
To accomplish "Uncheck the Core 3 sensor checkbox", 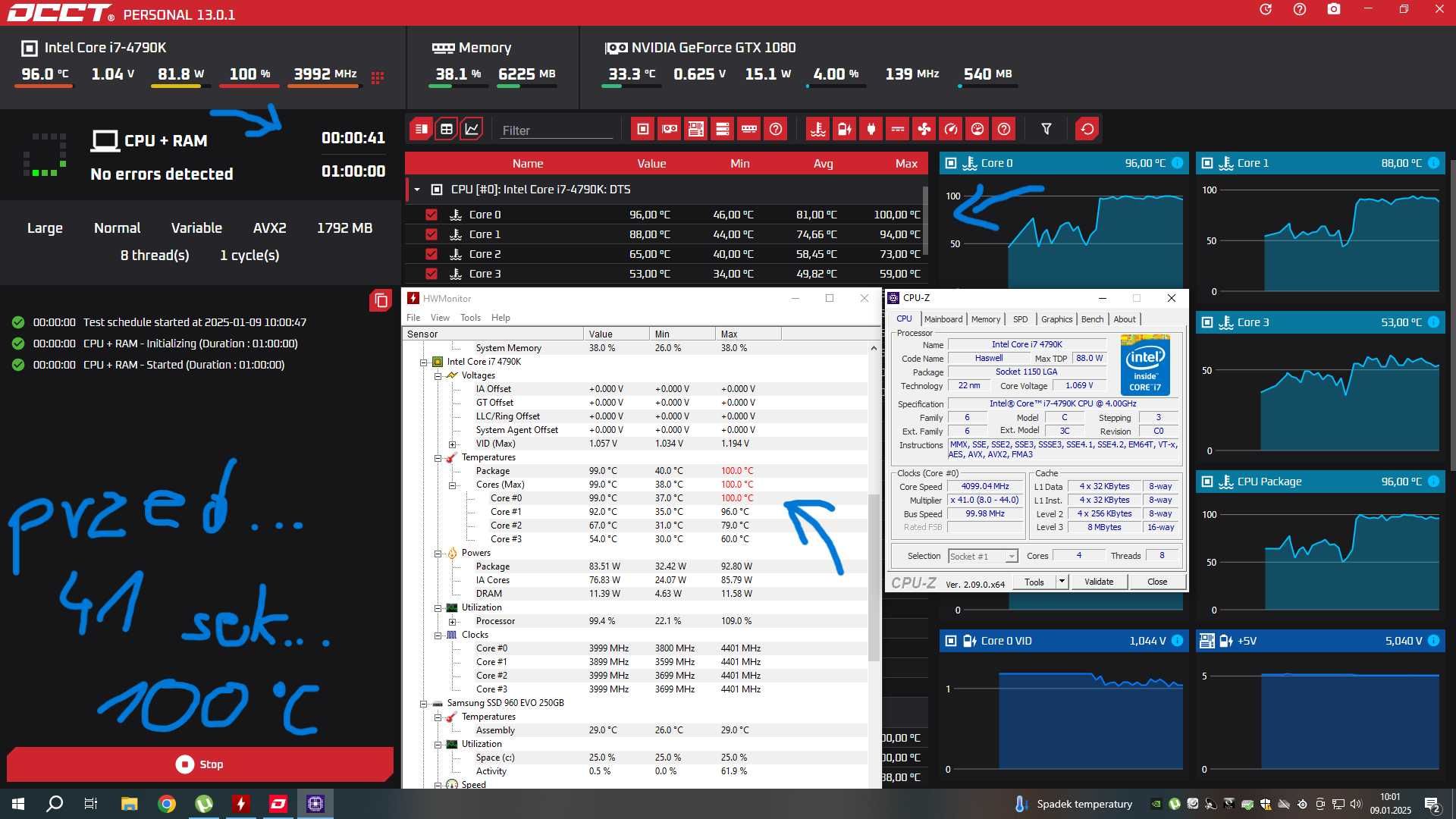I will 431,274.
